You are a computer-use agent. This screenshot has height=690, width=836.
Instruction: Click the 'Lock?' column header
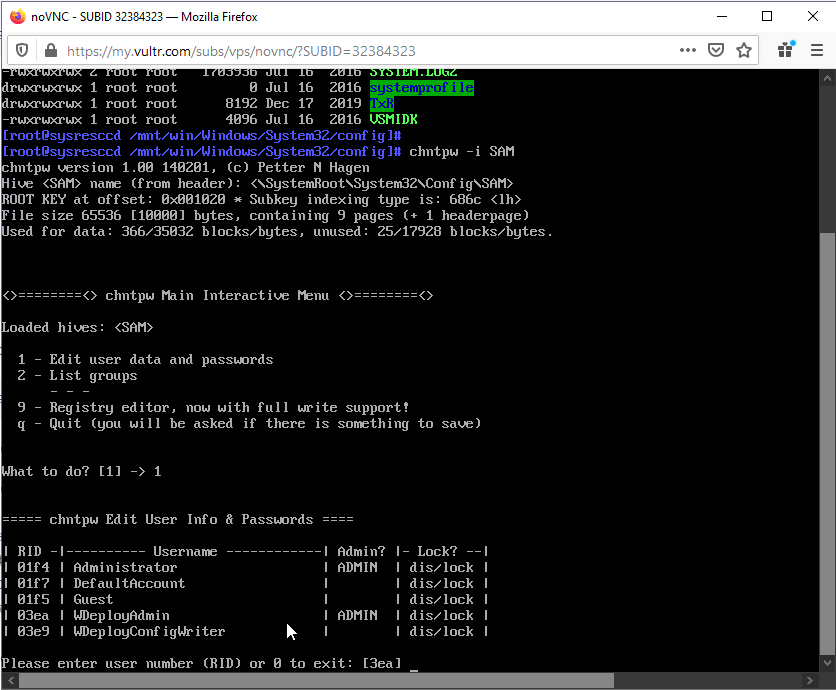point(437,551)
